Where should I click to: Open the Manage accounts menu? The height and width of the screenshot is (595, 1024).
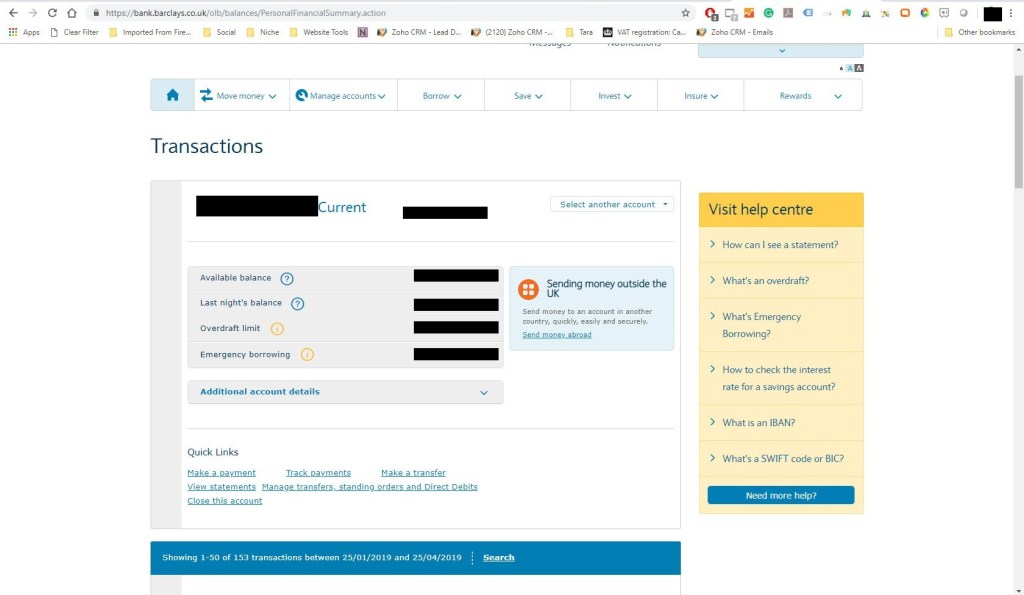tap(340, 95)
